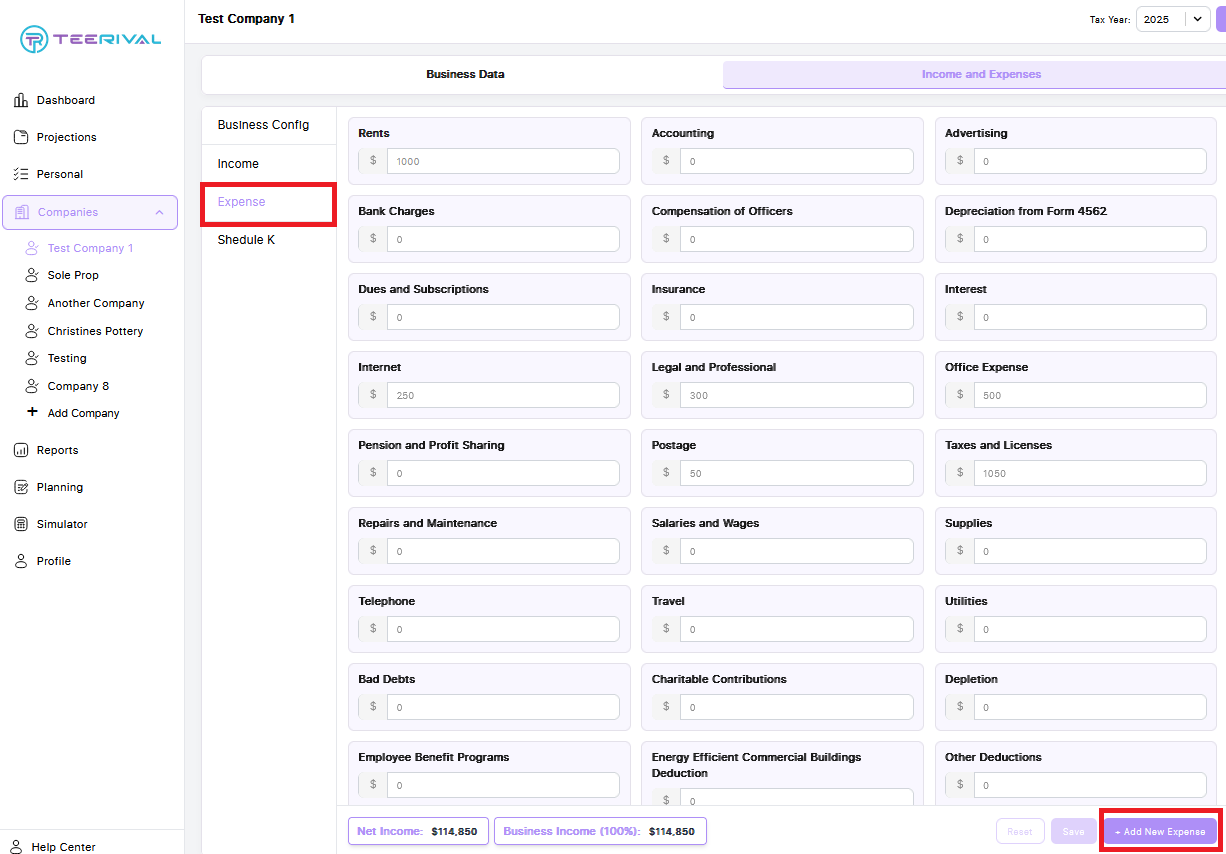
Task: Click the Telephone amount field
Action: (503, 629)
